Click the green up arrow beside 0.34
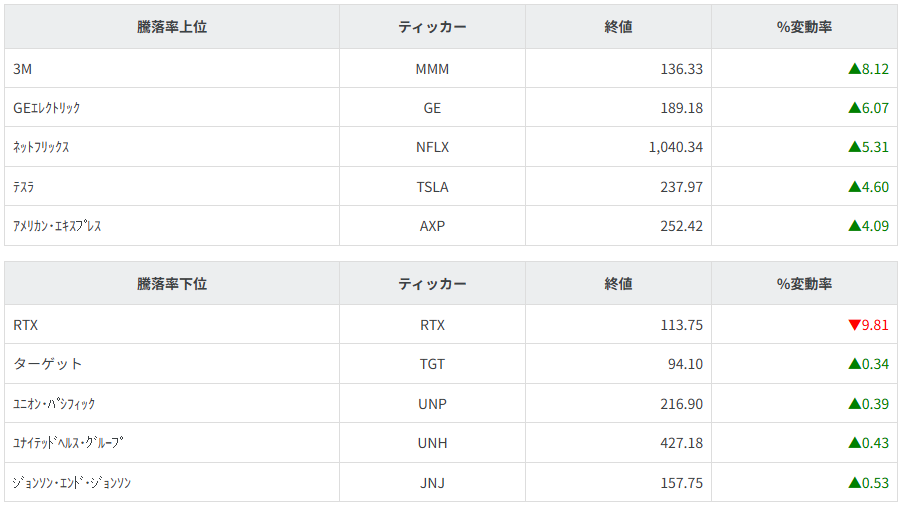This screenshot has width=901, height=505. tap(854, 364)
